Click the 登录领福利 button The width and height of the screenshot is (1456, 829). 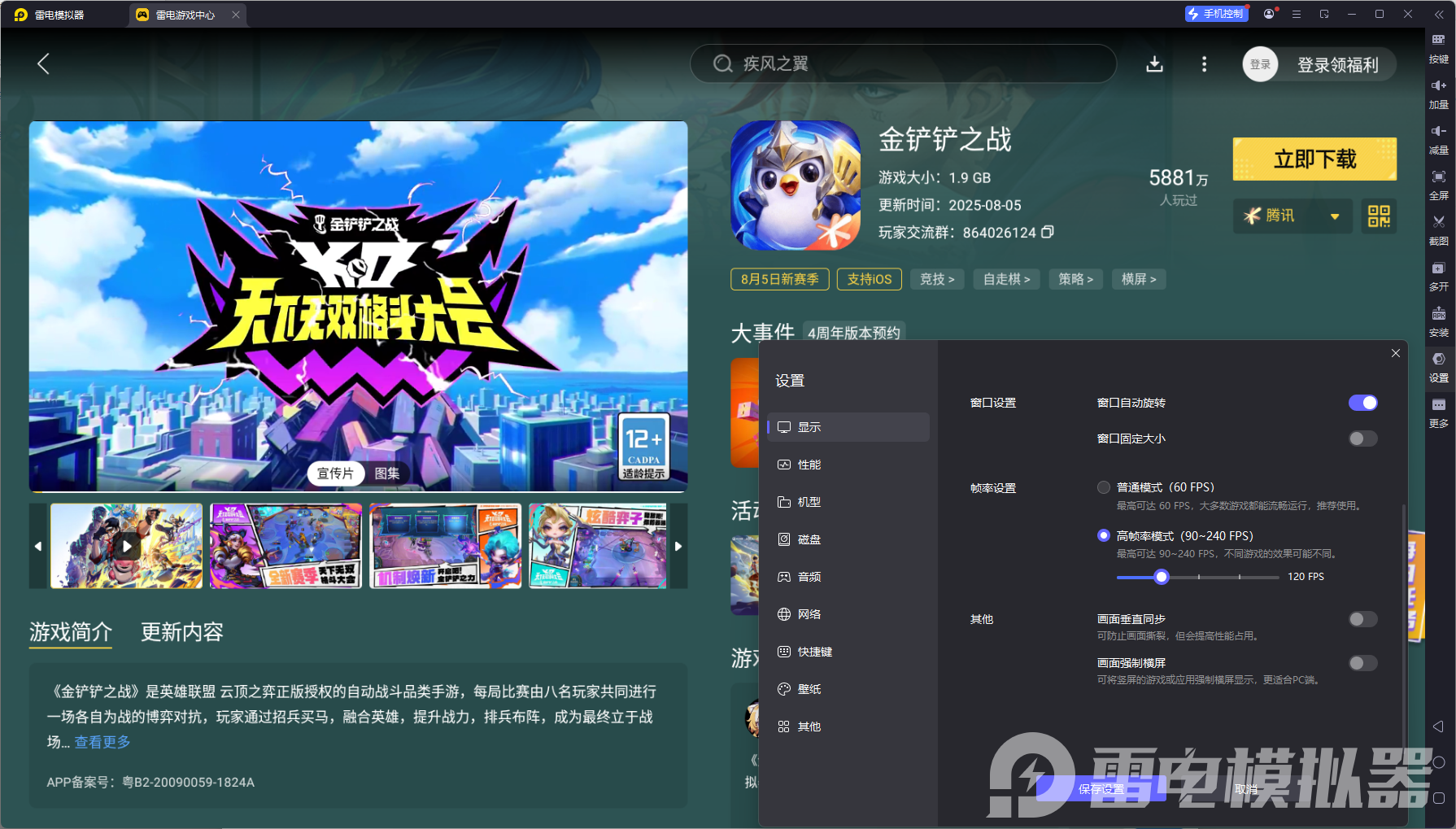coord(1337,65)
